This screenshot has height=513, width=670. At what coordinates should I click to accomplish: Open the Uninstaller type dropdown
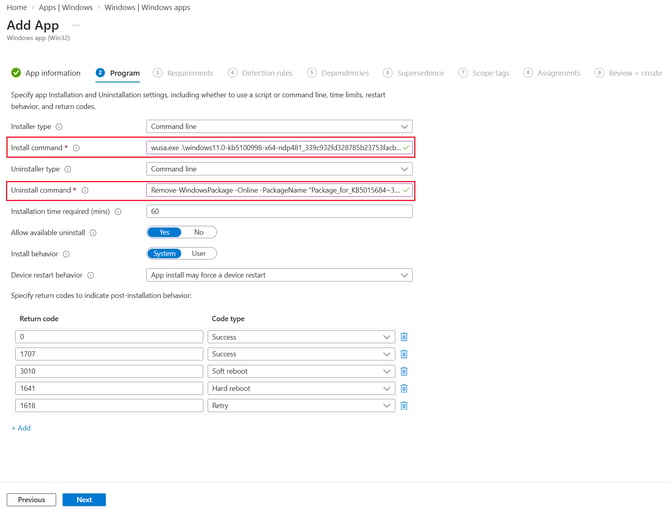tap(279, 169)
